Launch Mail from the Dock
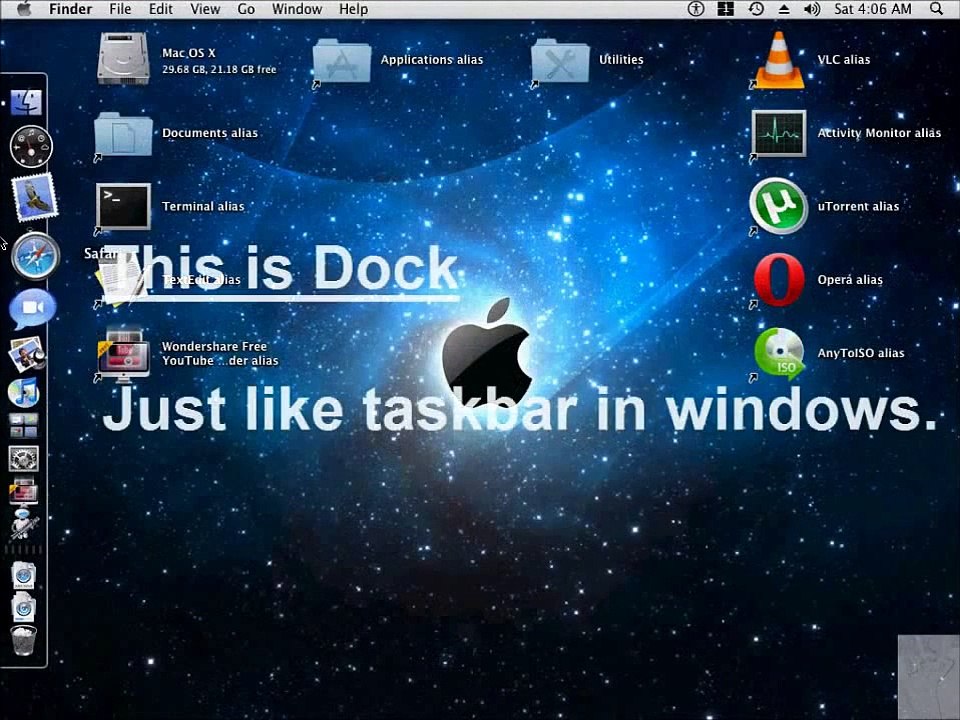This screenshot has height=720, width=960. (34, 197)
